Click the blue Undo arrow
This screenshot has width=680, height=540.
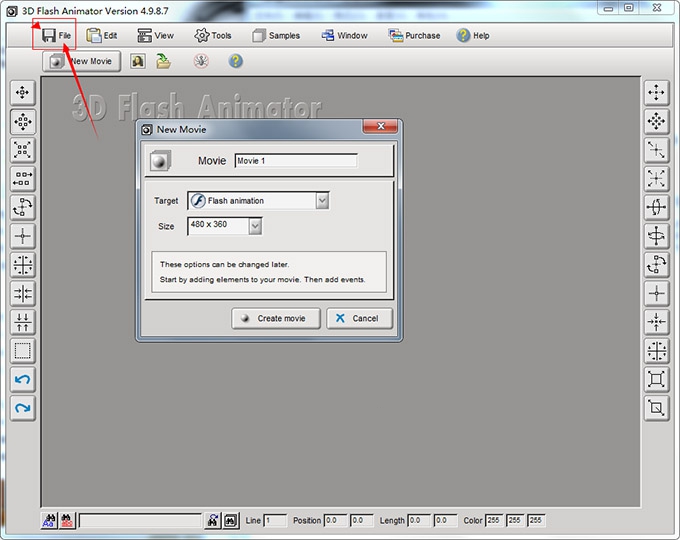tap(23, 380)
